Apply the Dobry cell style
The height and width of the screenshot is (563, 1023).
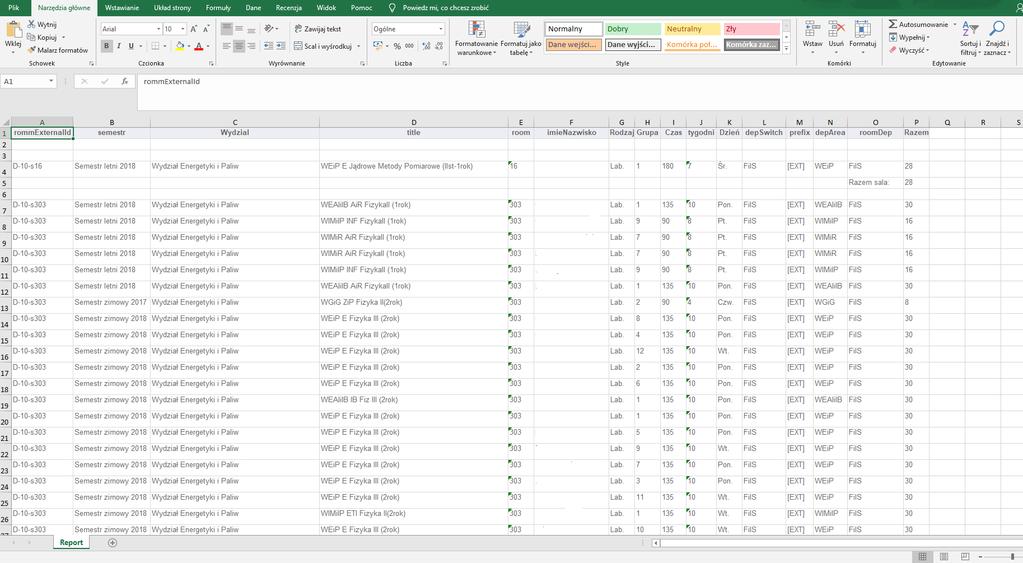click(633, 29)
